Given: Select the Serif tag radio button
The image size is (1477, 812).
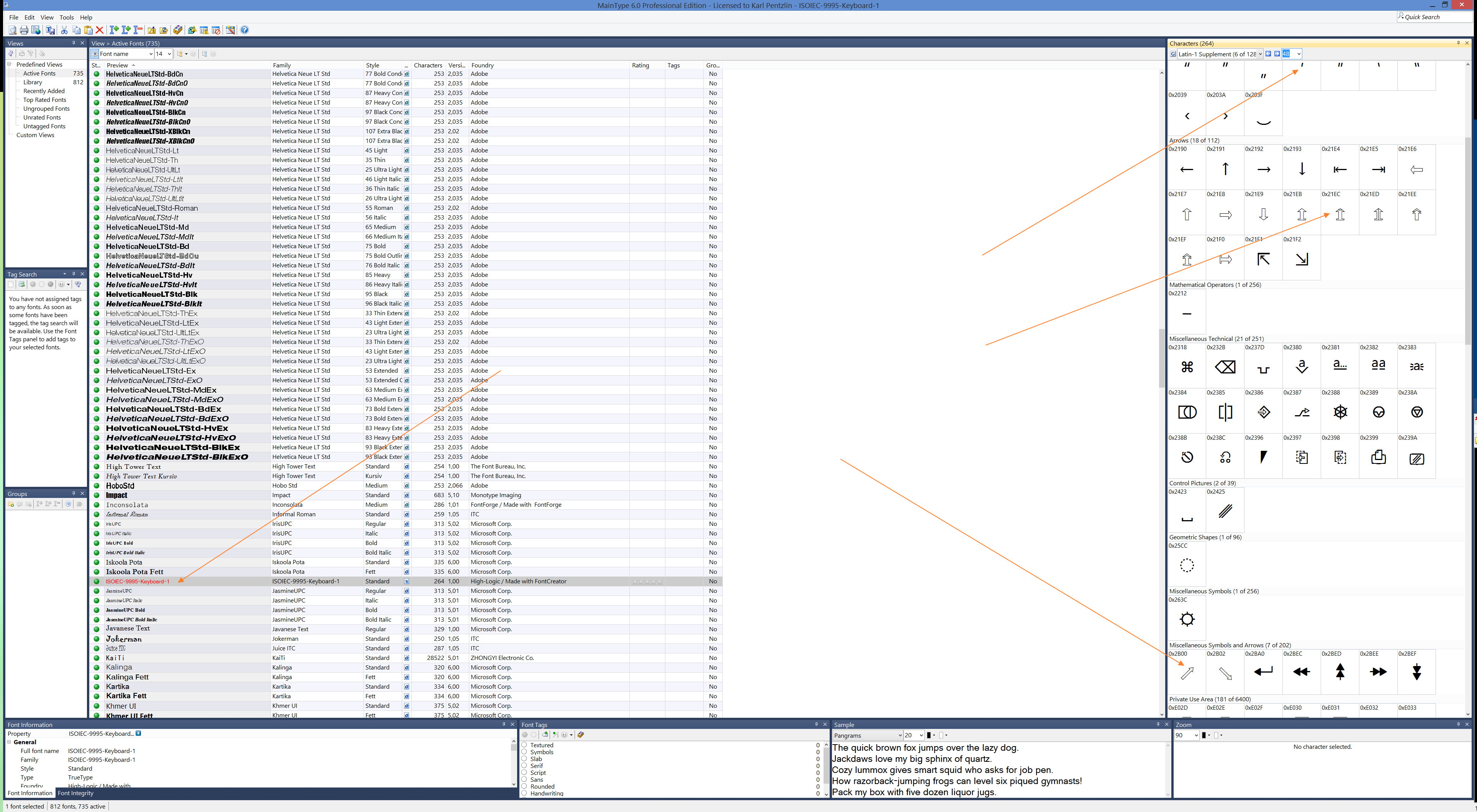Looking at the screenshot, I should tap(524, 766).
